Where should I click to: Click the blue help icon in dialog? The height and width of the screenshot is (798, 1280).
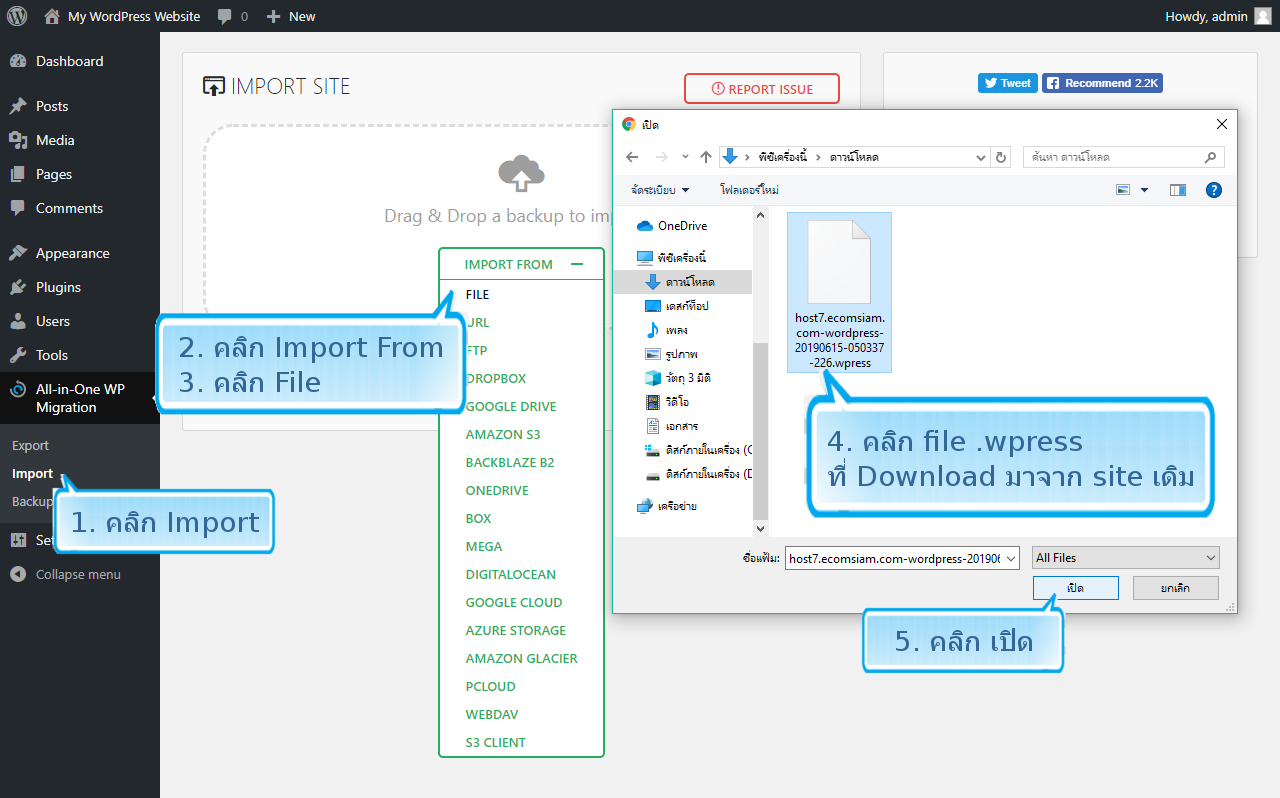tap(1214, 190)
